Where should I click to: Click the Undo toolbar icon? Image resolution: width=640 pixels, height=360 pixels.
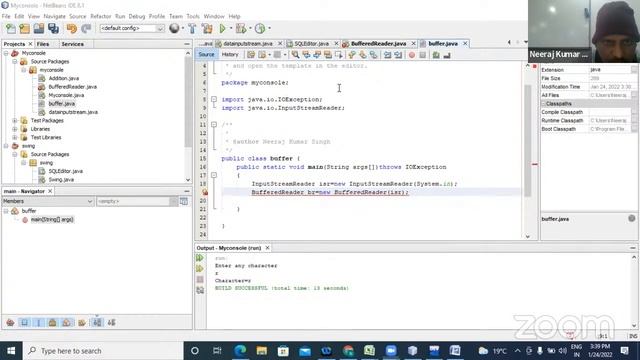point(72,29)
